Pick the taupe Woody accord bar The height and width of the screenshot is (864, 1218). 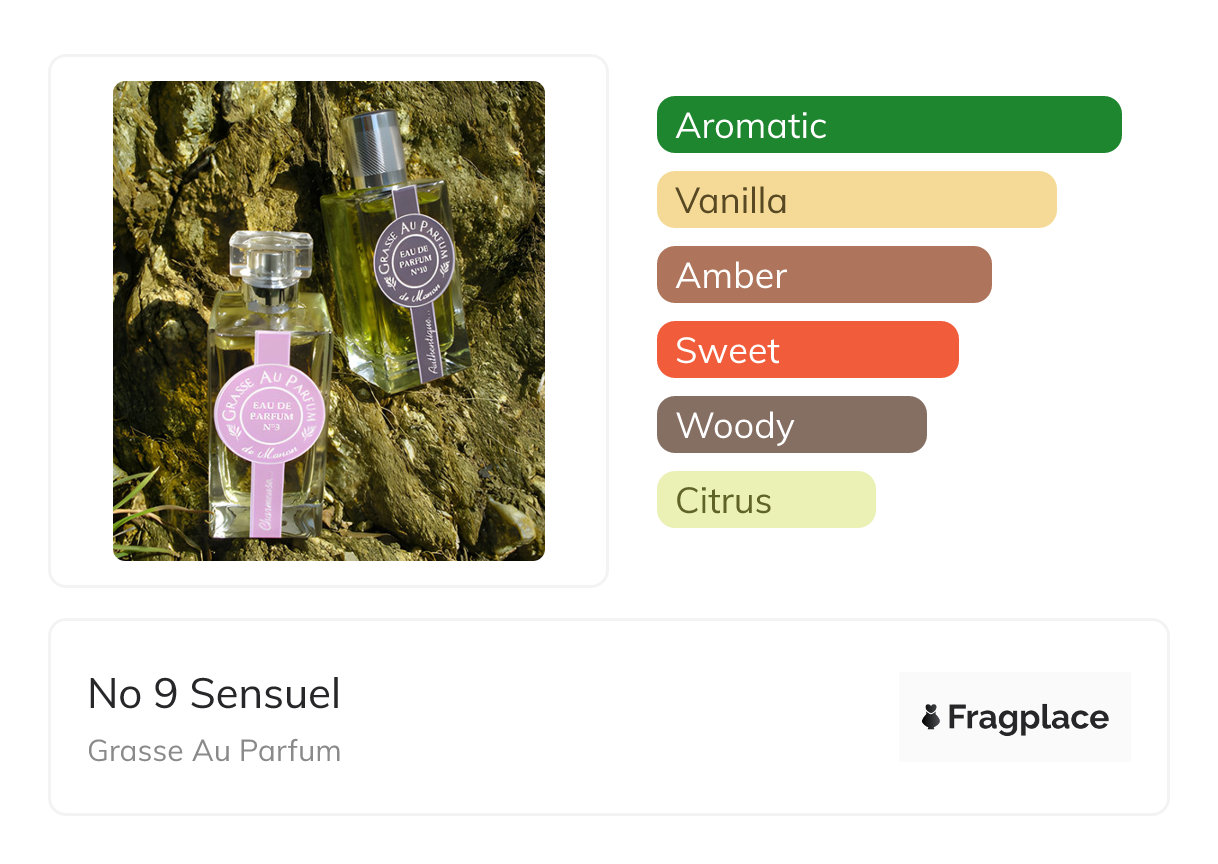pyautogui.click(x=791, y=425)
